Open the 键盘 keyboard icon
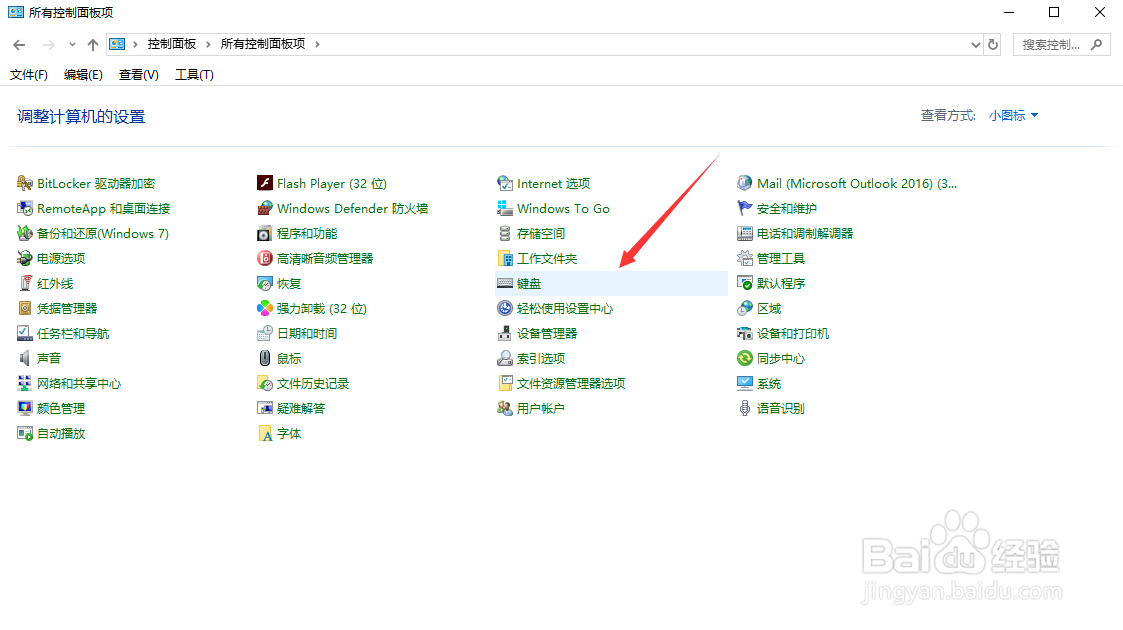This screenshot has width=1123, height=630. click(x=505, y=284)
